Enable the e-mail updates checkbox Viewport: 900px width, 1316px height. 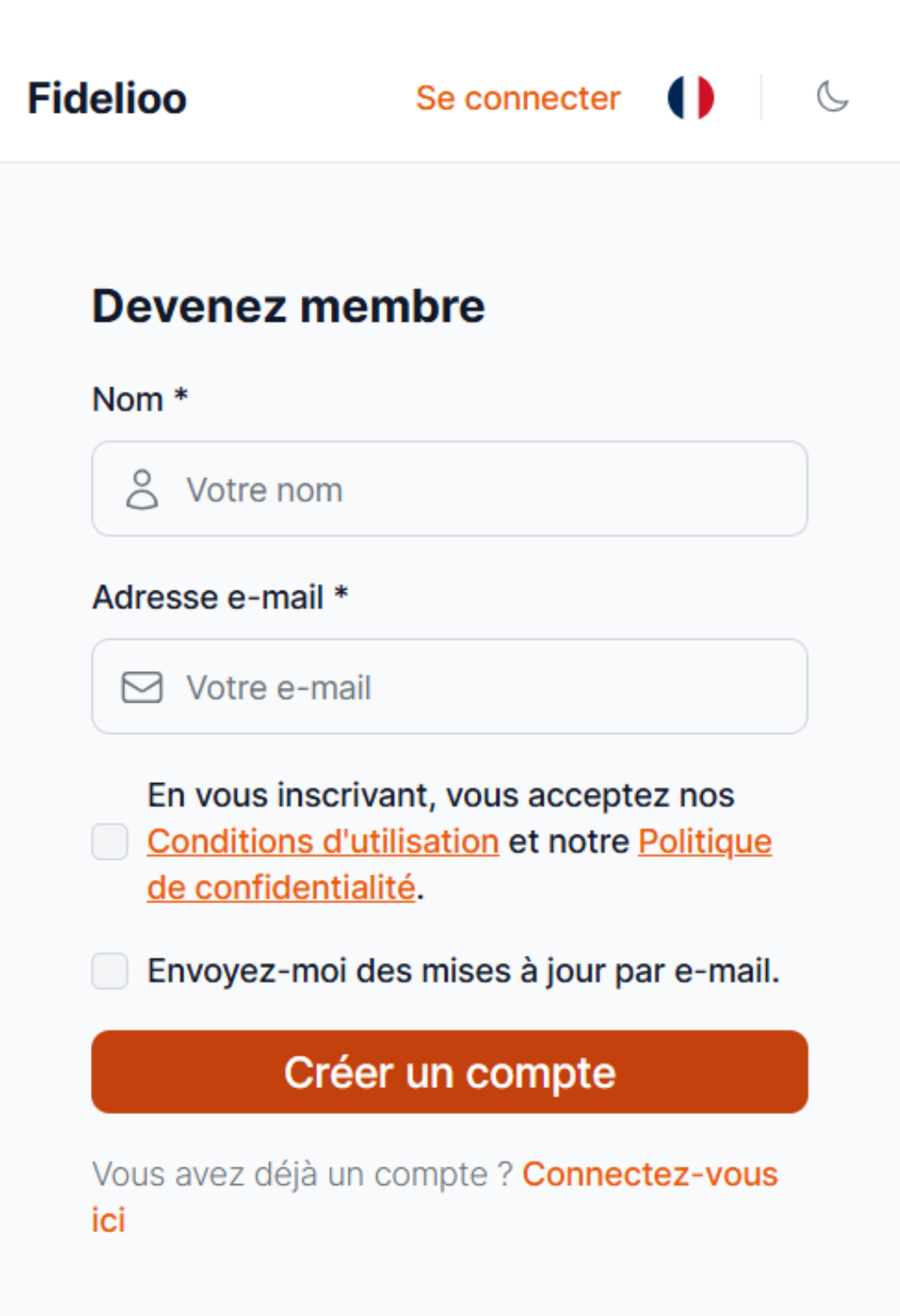point(110,971)
